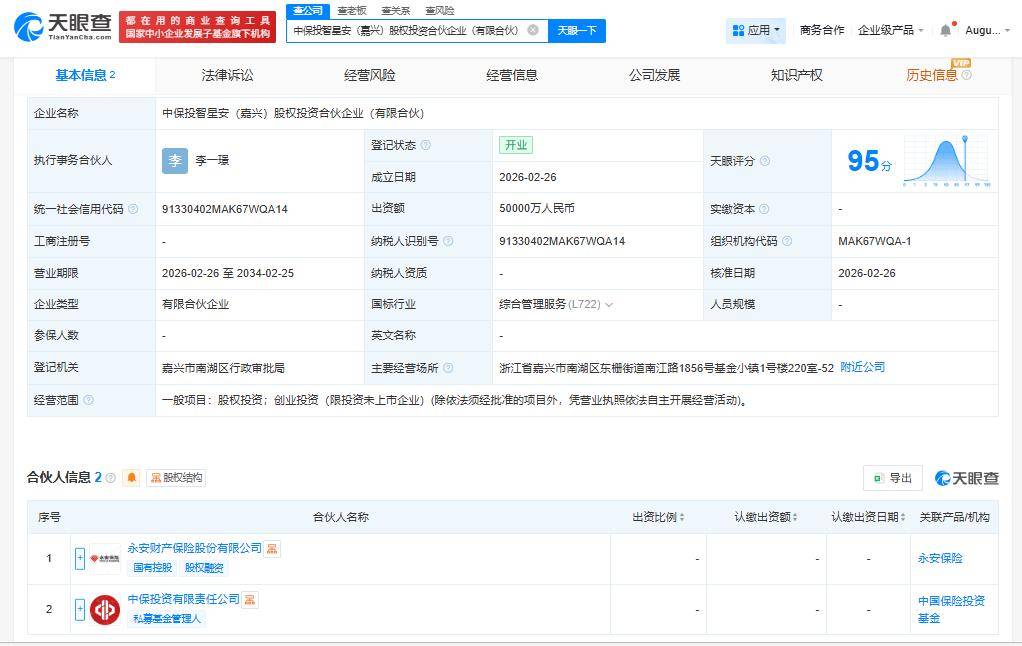Click the help icon next to 登记状态
This screenshot has height=646, width=1022.
pos(426,145)
